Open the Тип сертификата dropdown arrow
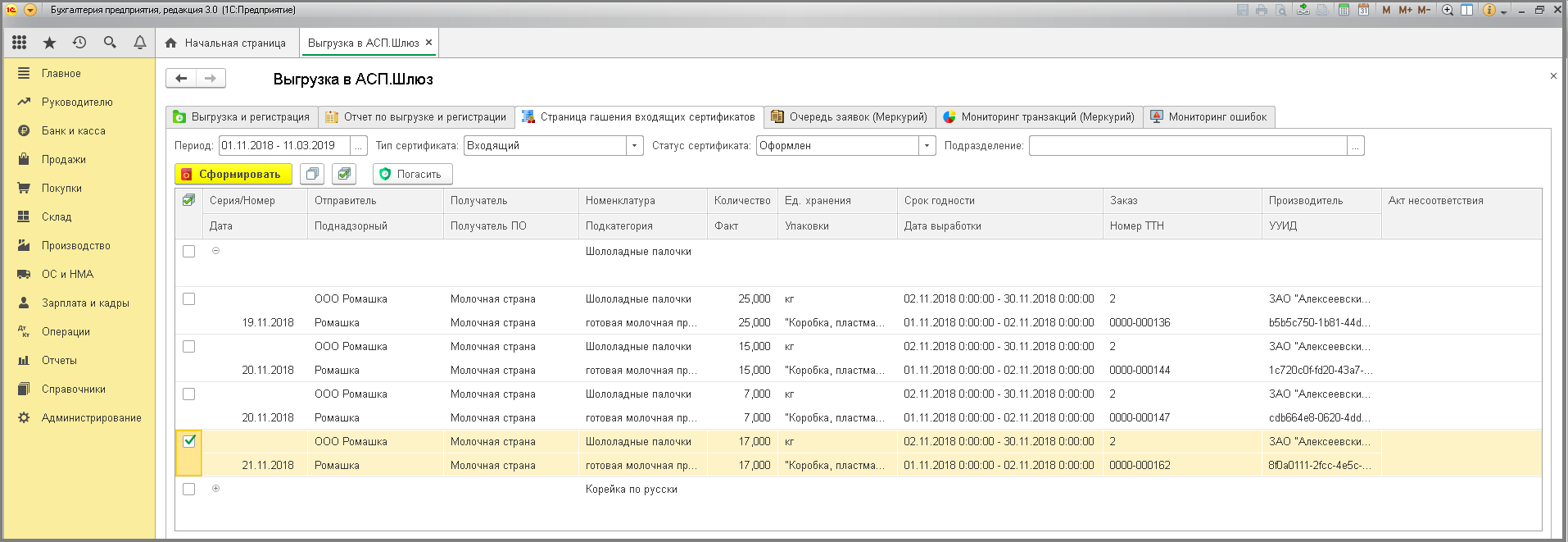 pos(634,146)
